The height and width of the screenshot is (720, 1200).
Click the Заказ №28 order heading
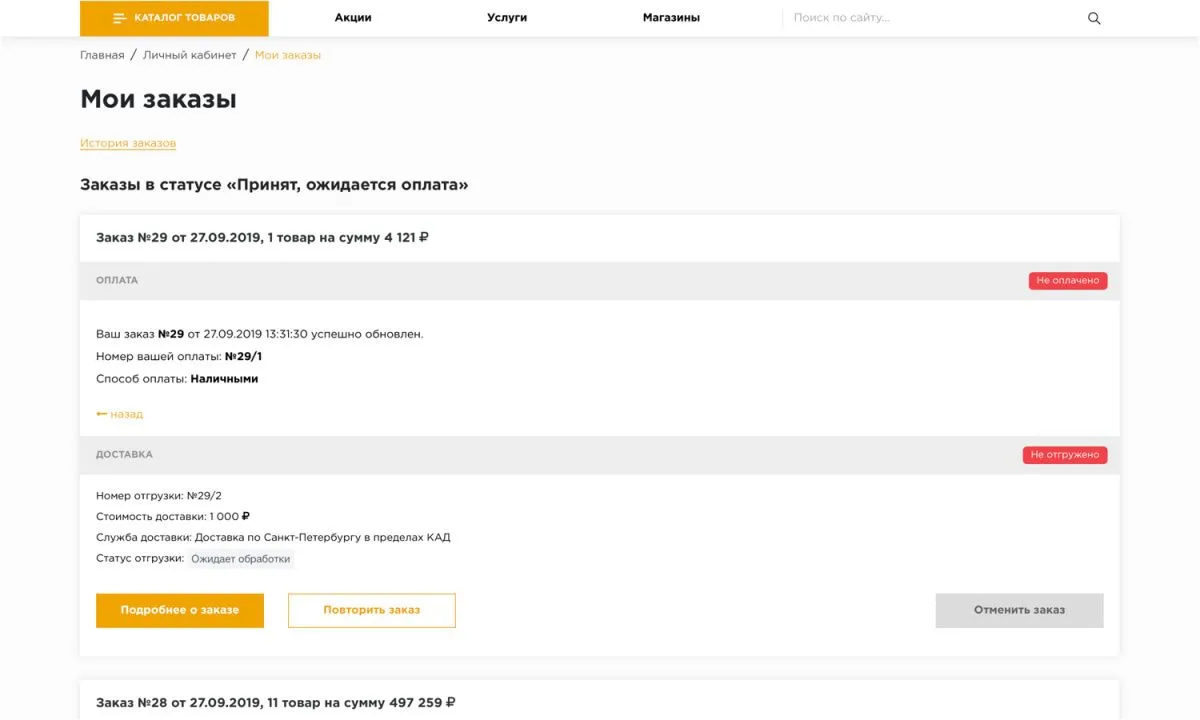point(275,703)
